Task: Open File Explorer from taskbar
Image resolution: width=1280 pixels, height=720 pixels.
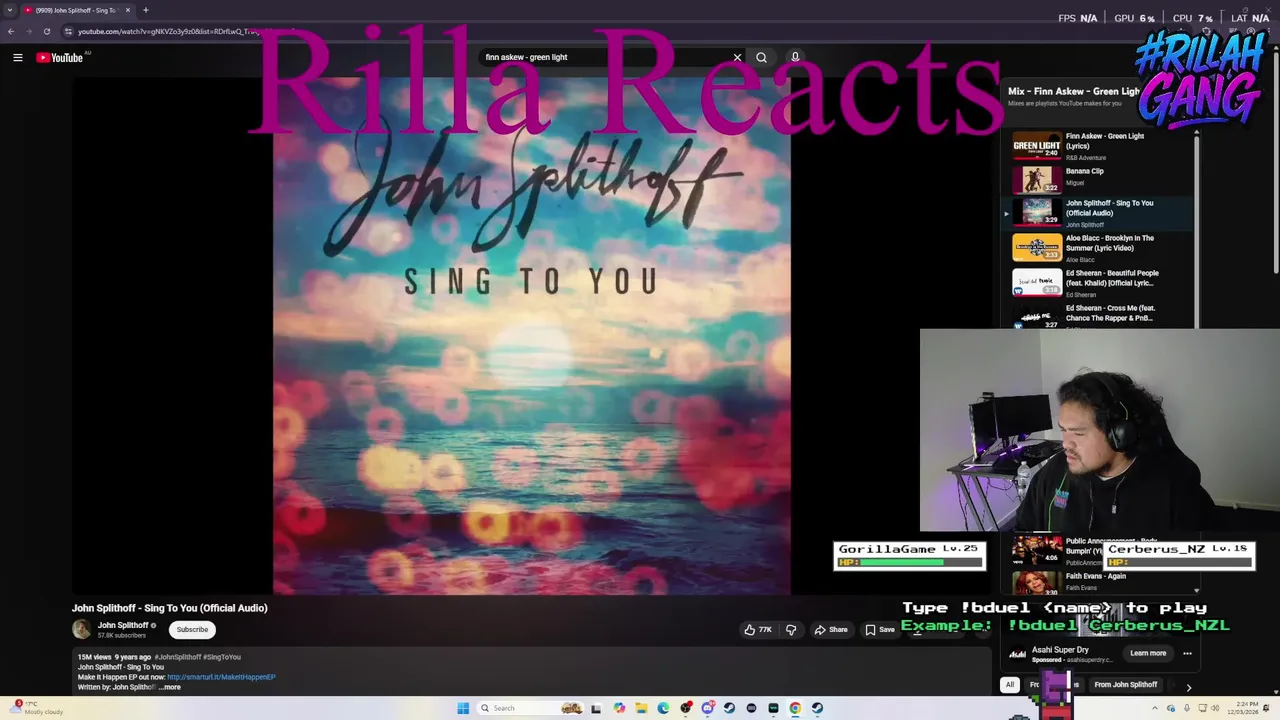Action: pos(641,708)
